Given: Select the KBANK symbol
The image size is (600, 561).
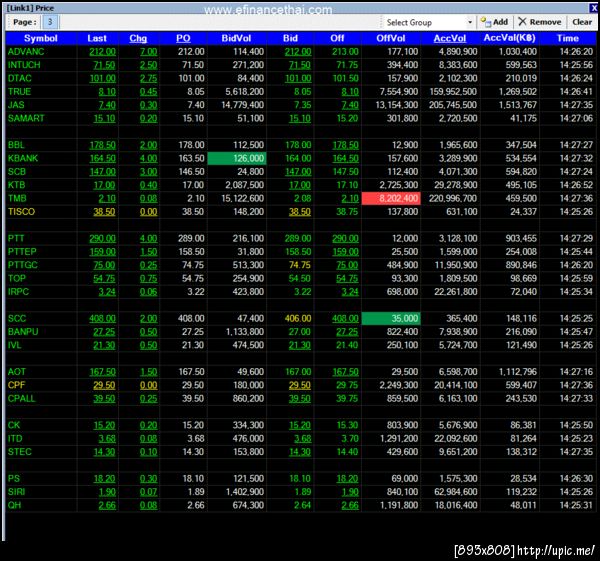Looking at the screenshot, I should (23, 158).
